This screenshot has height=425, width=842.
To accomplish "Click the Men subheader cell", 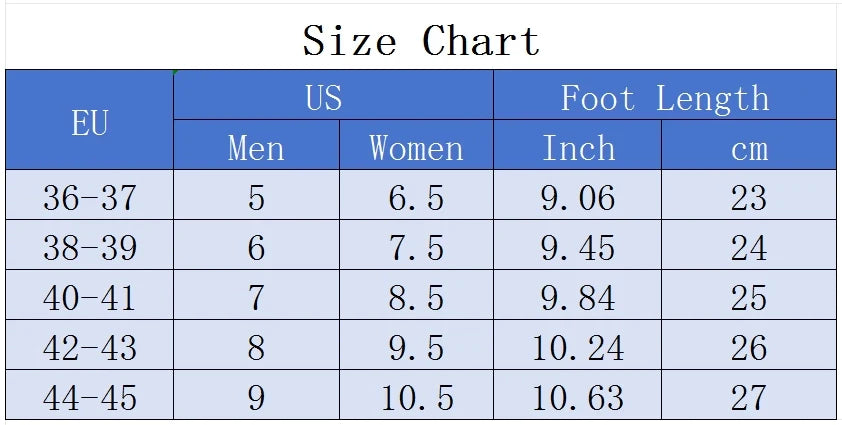I will click(x=256, y=148).
